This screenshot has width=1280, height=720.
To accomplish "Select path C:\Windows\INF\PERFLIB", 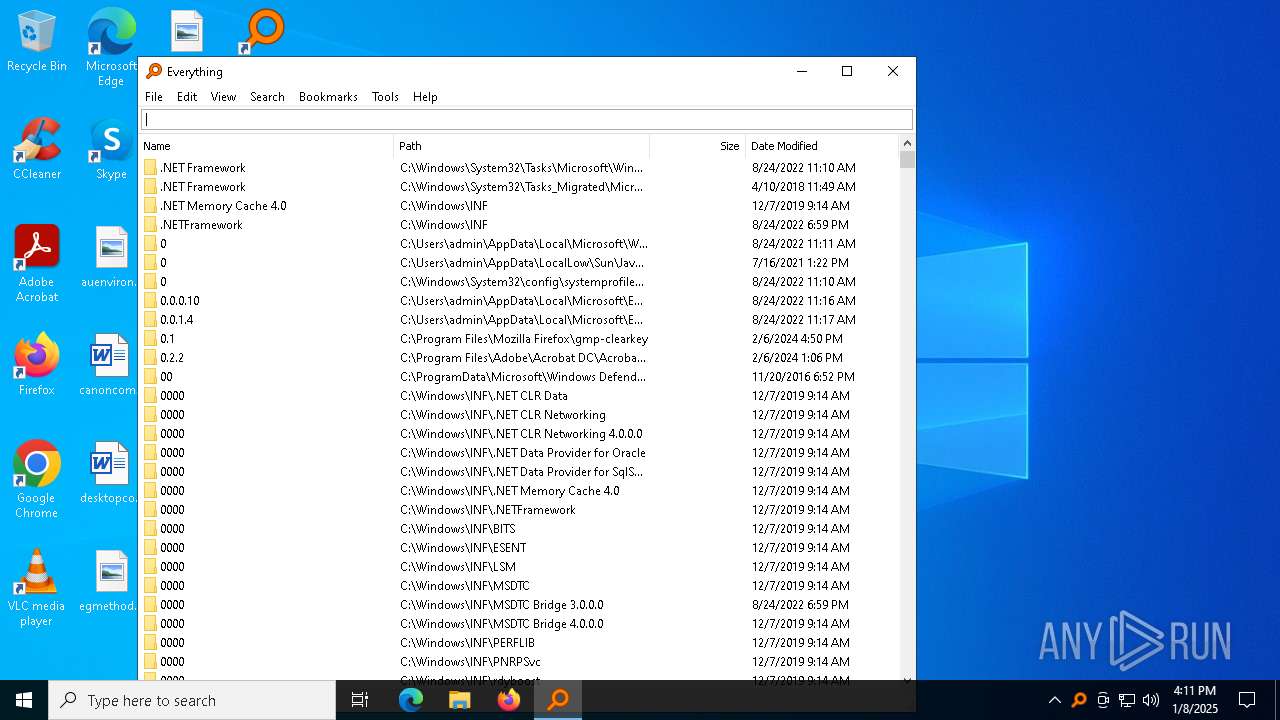I will click(467, 643).
